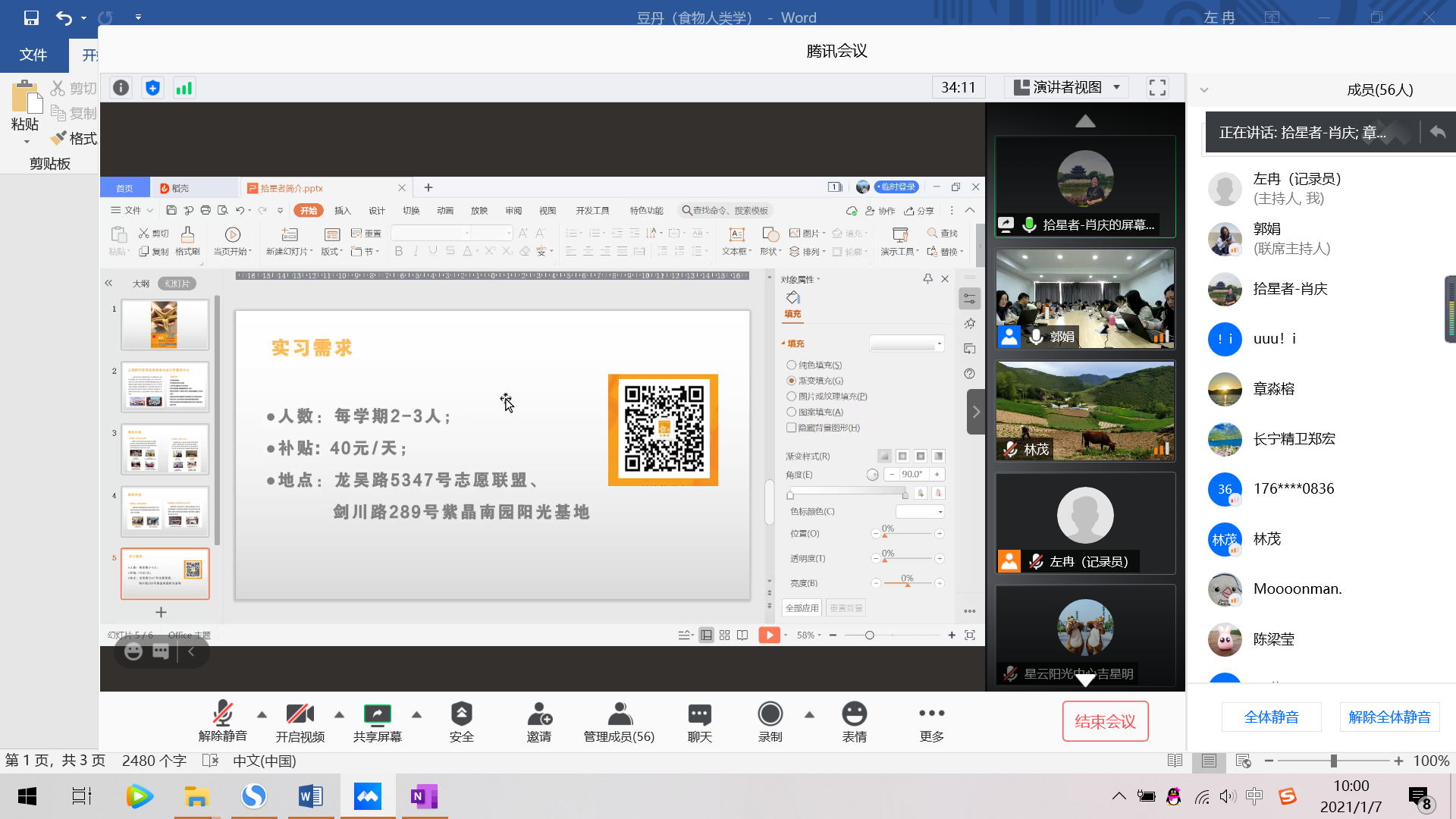Open the 聊天 chat panel
The image size is (1456, 819).
(699, 714)
